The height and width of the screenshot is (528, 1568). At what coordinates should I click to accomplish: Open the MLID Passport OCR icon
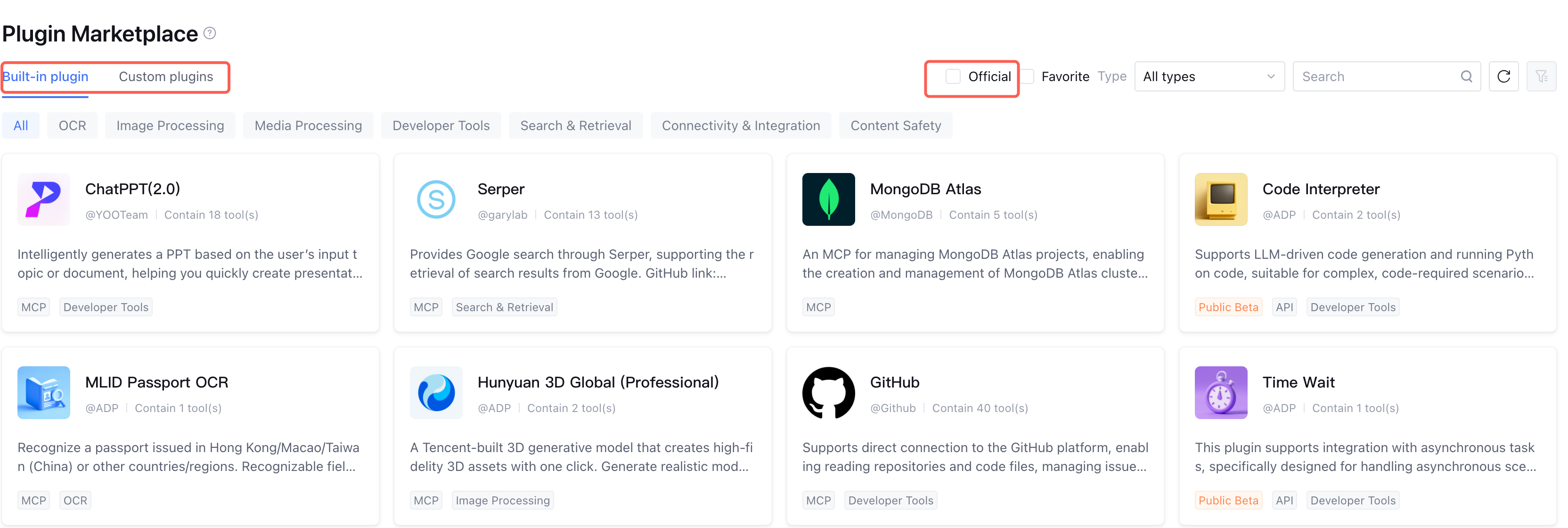(43, 392)
